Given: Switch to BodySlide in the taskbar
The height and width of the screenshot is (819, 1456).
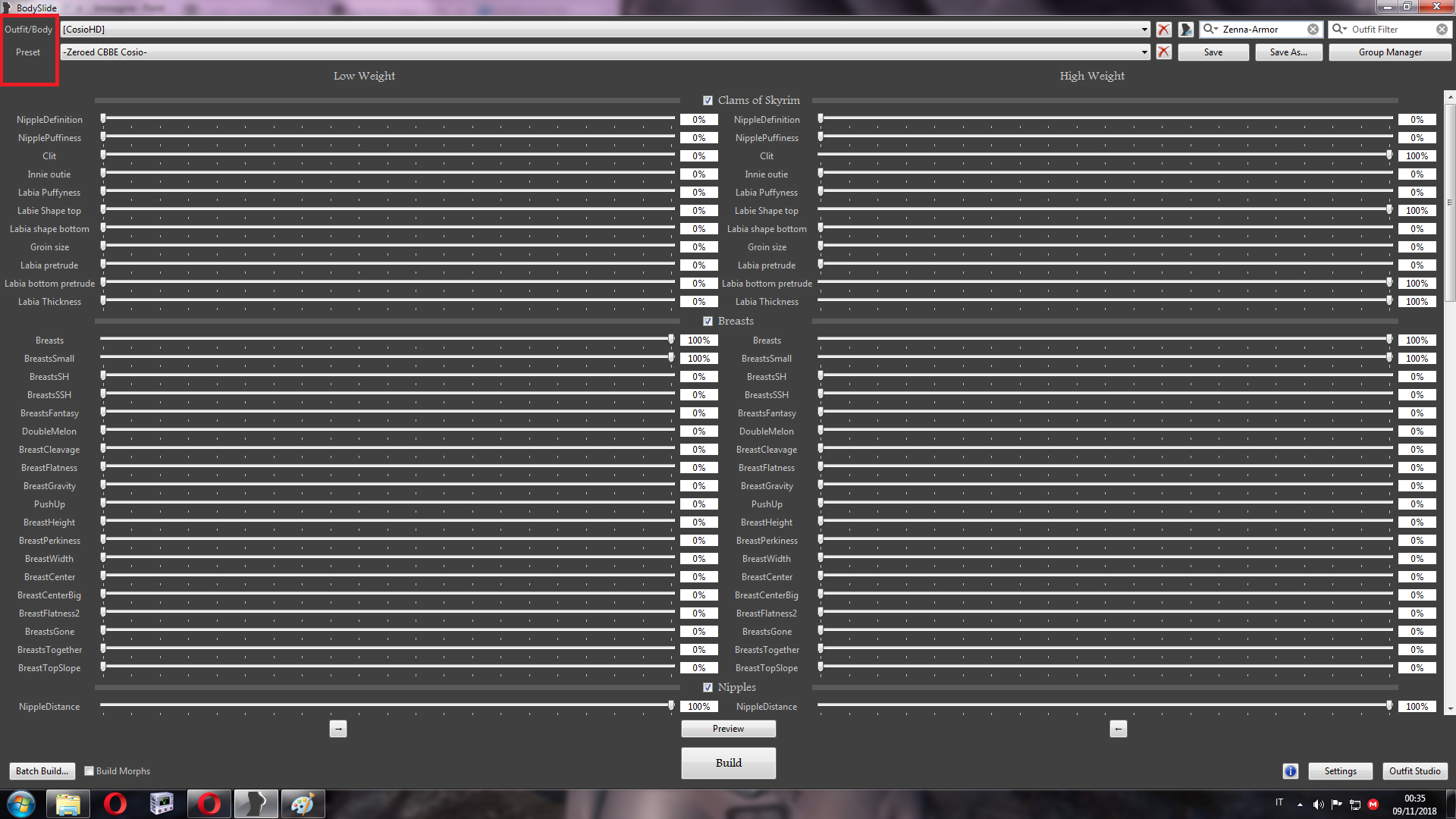Looking at the screenshot, I should pyautogui.click(x=256, y=804).
